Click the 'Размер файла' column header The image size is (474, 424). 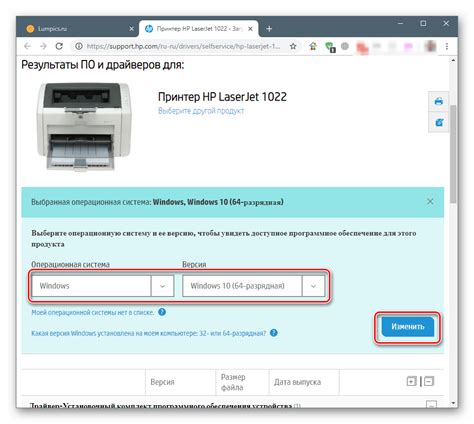click(x=233, y=382)
